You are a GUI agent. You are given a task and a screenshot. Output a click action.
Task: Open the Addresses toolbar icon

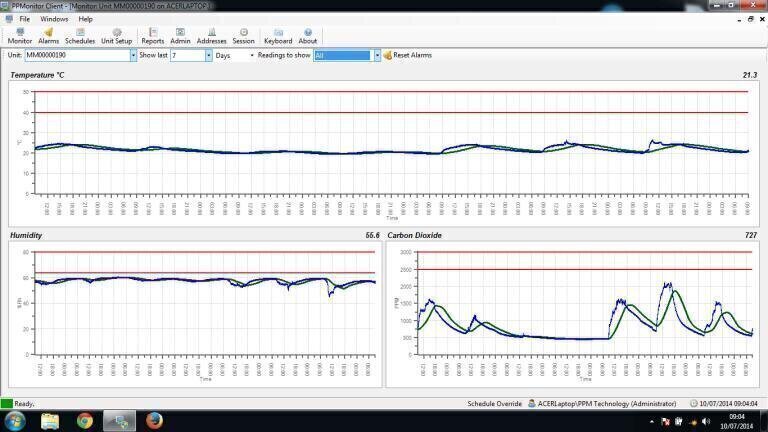[x=212, y=36]
